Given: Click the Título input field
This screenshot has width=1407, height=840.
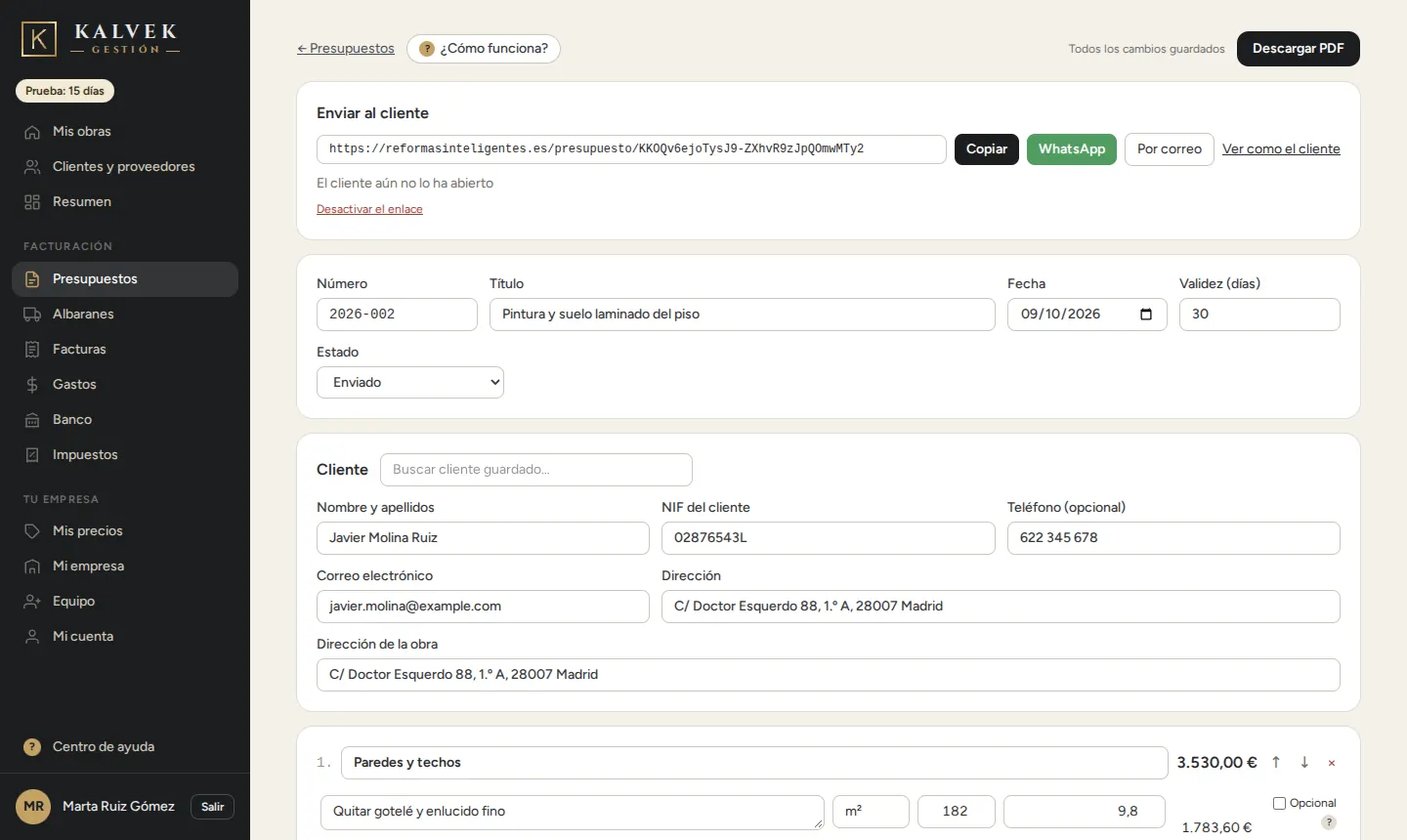Looking at the screenshot, I should coord(743,315).
